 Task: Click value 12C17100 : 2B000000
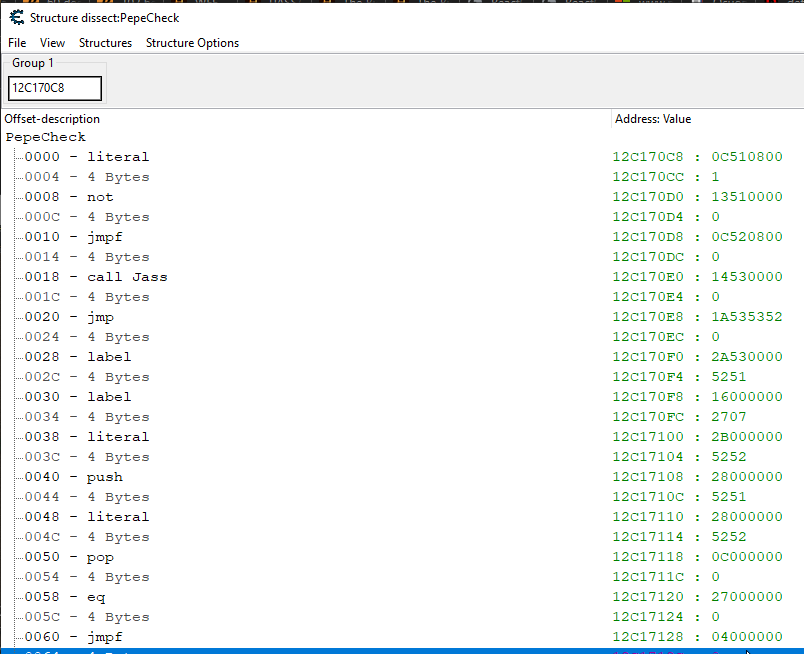pyautogui.click(x=697, y=437)
